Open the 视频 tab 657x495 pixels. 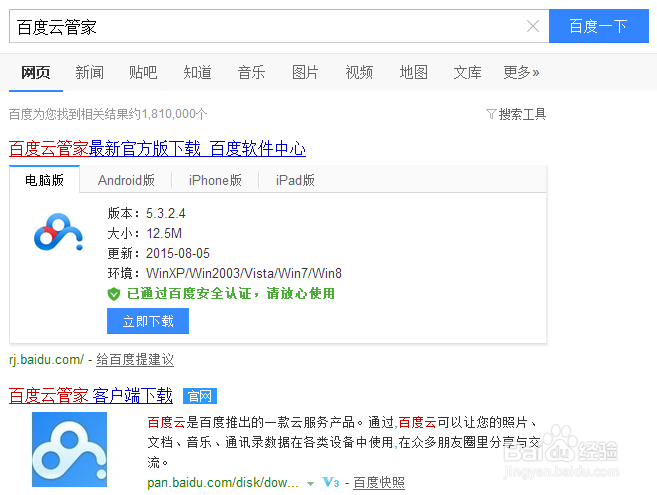pos(359,73)
